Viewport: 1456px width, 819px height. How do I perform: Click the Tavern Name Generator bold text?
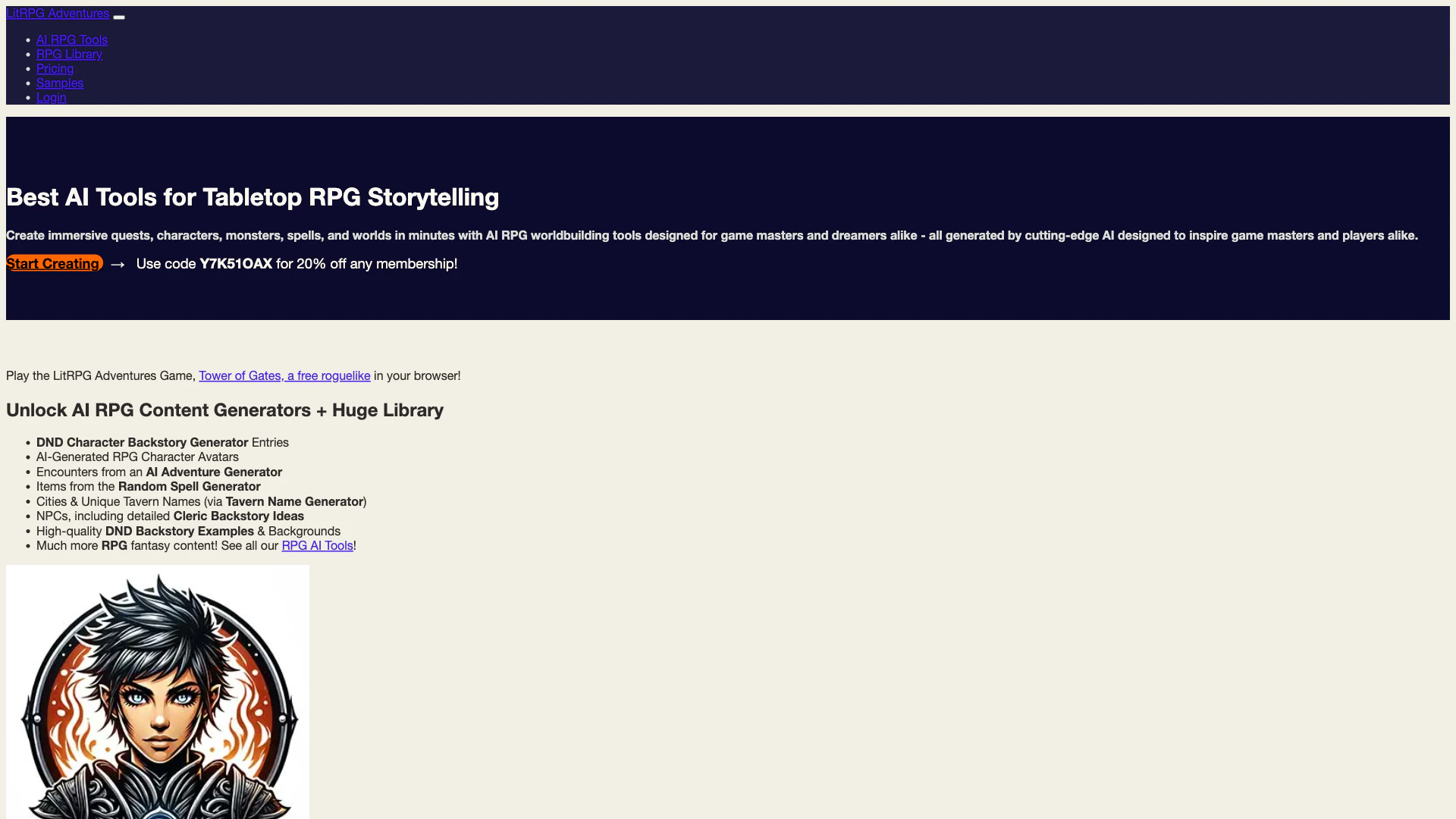click(294, 502)
